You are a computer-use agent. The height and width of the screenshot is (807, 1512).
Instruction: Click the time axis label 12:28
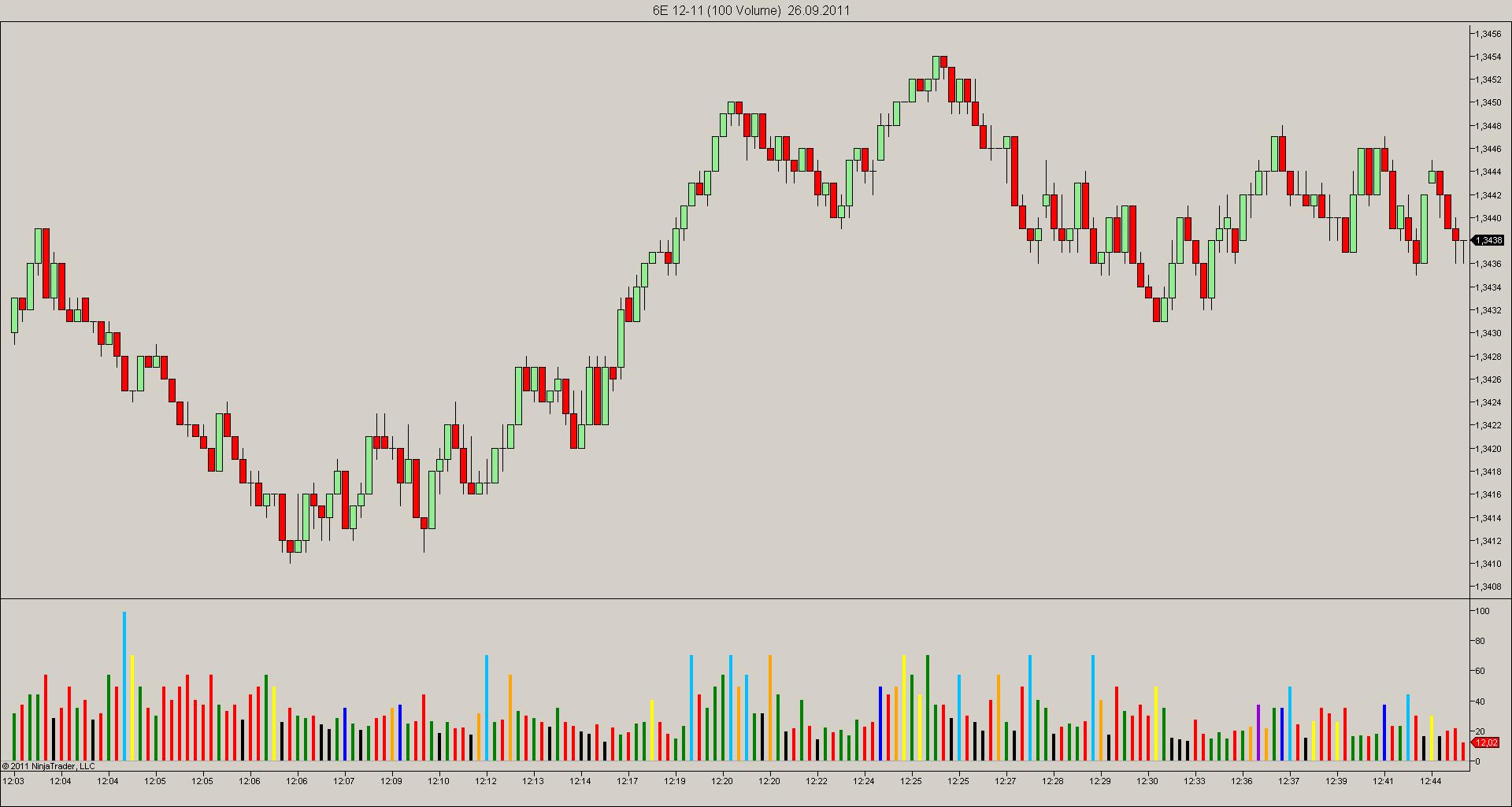click(x=1053, y=781)
